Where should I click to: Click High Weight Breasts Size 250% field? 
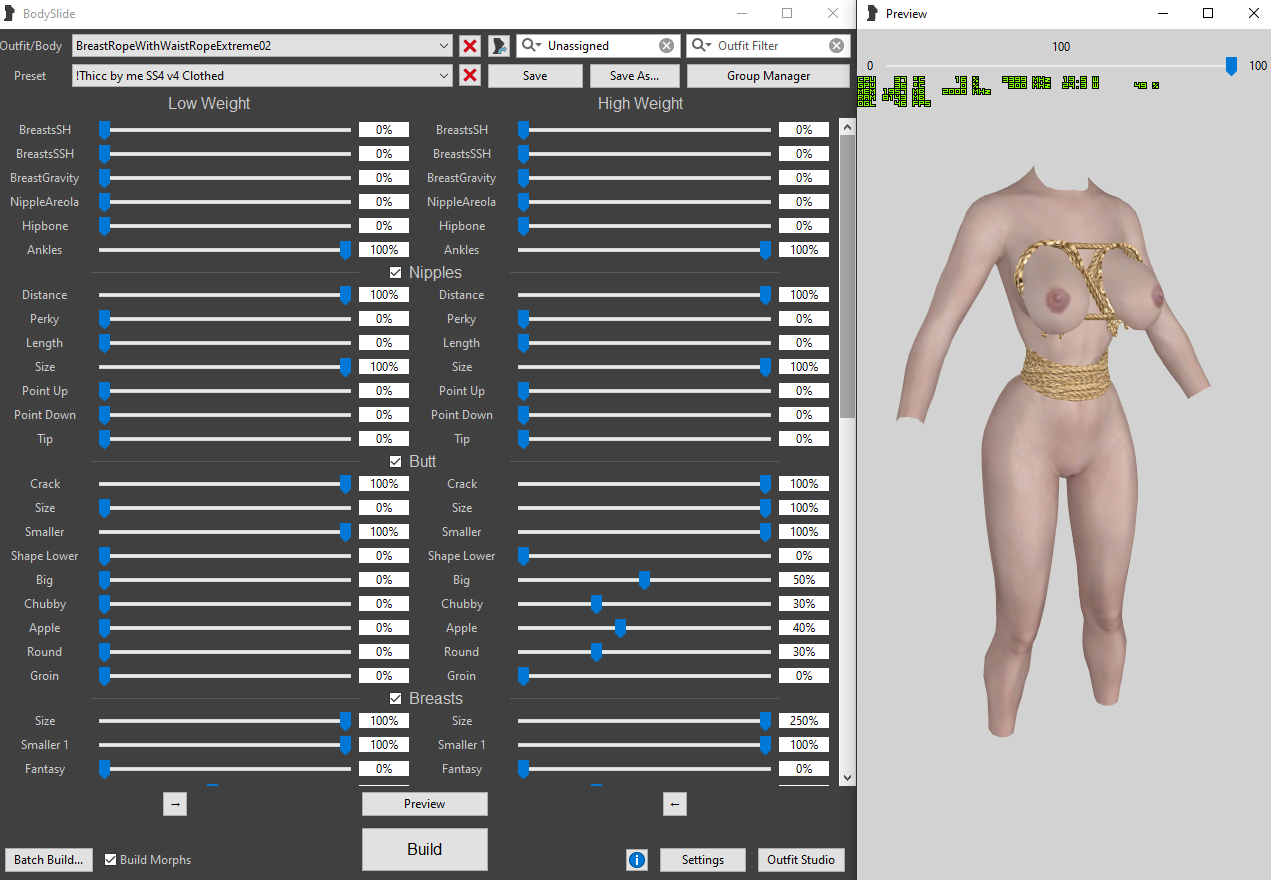coord(804,721)
